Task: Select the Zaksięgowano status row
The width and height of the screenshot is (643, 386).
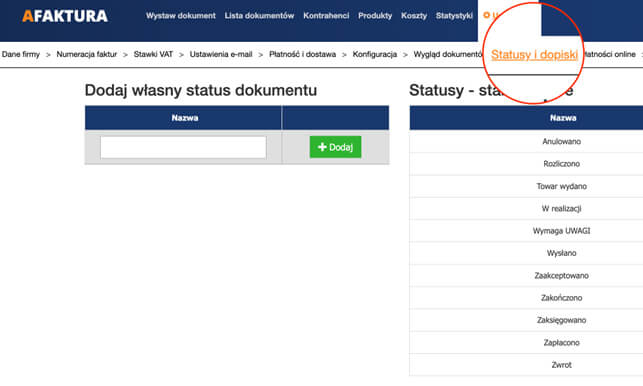Action: [526, 320]
